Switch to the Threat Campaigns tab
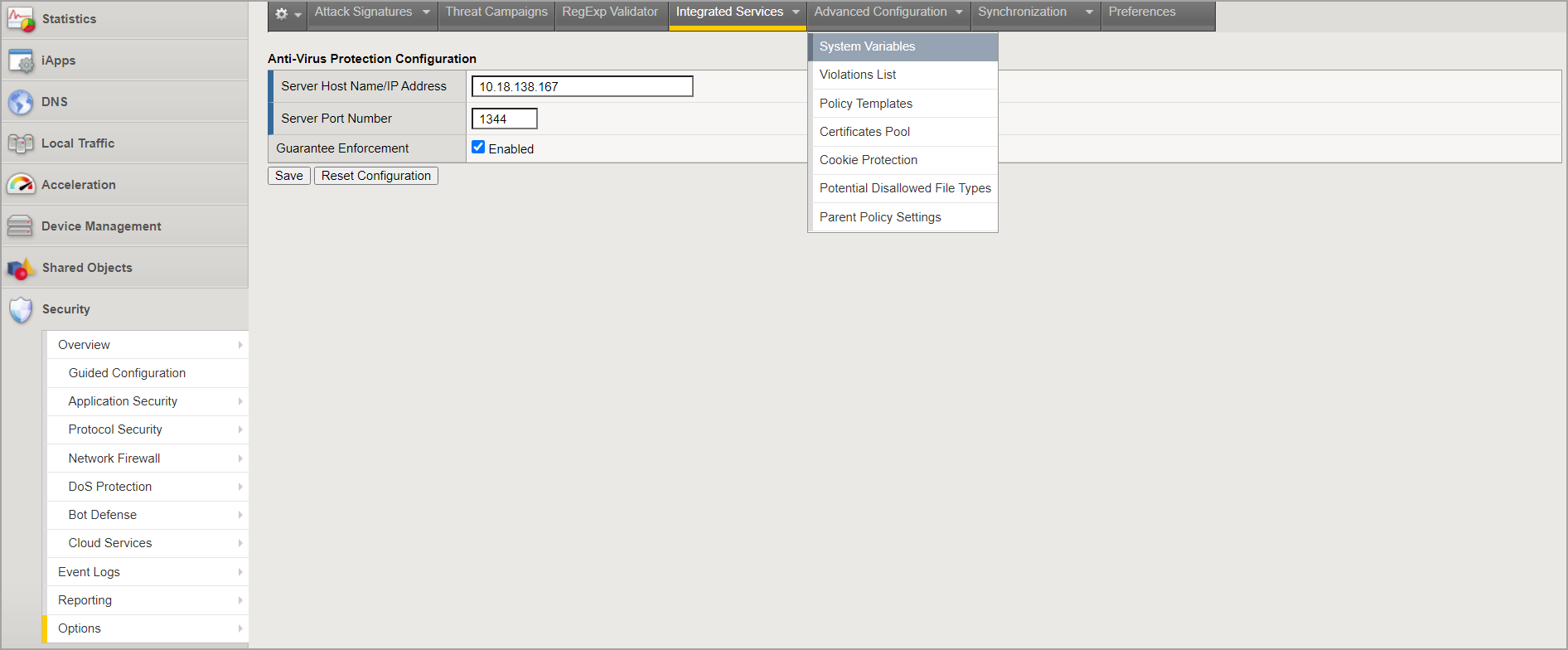 click(x=496, y=12)
